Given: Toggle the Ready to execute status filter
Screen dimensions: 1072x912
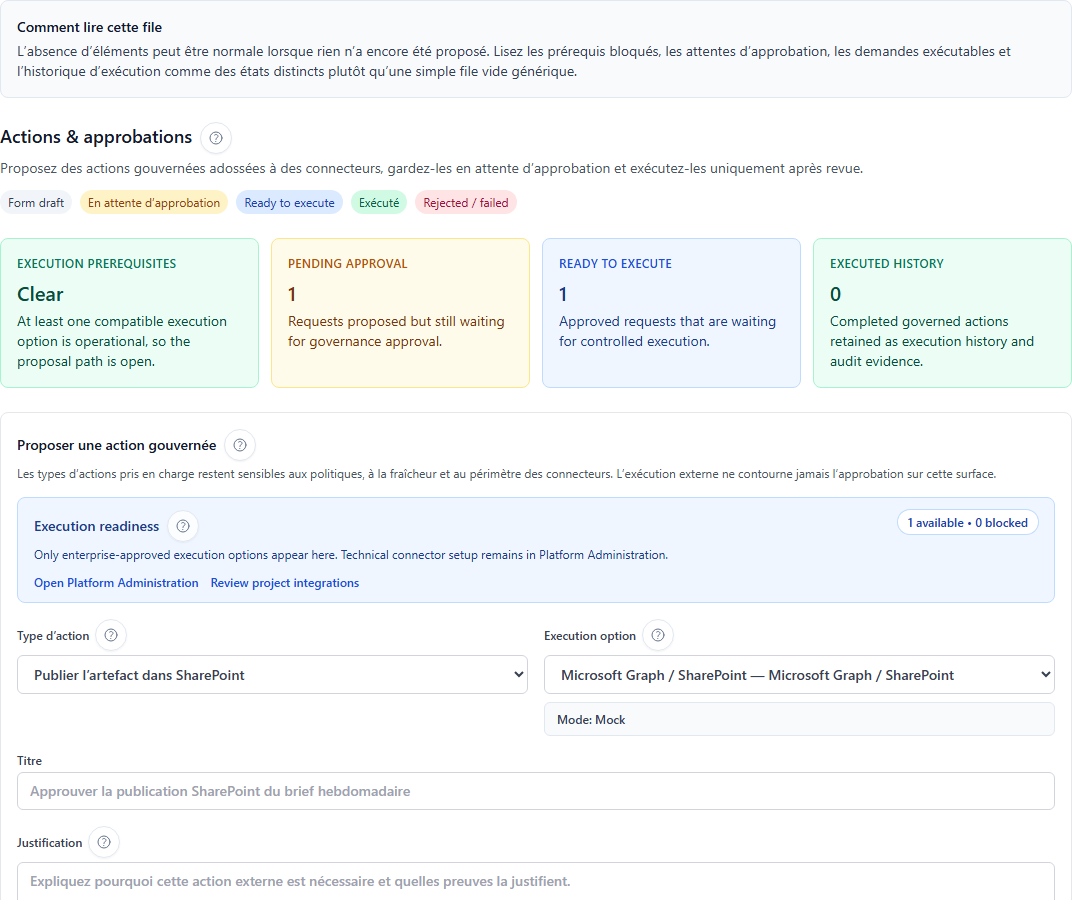Looking at the screenshot, I should pos(289,202).
